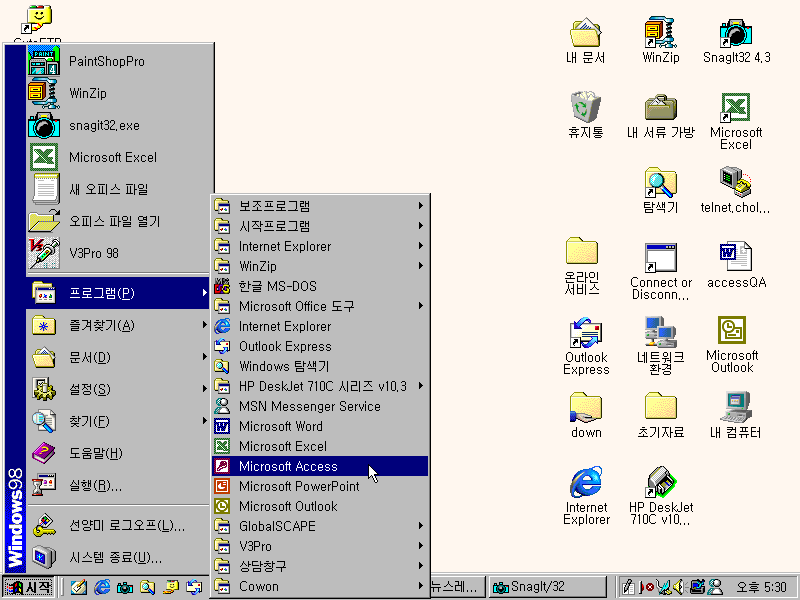Open Microsoft Outlook from the Programs menu
Screen dimensions: 800x600
(x=320, y=506)
